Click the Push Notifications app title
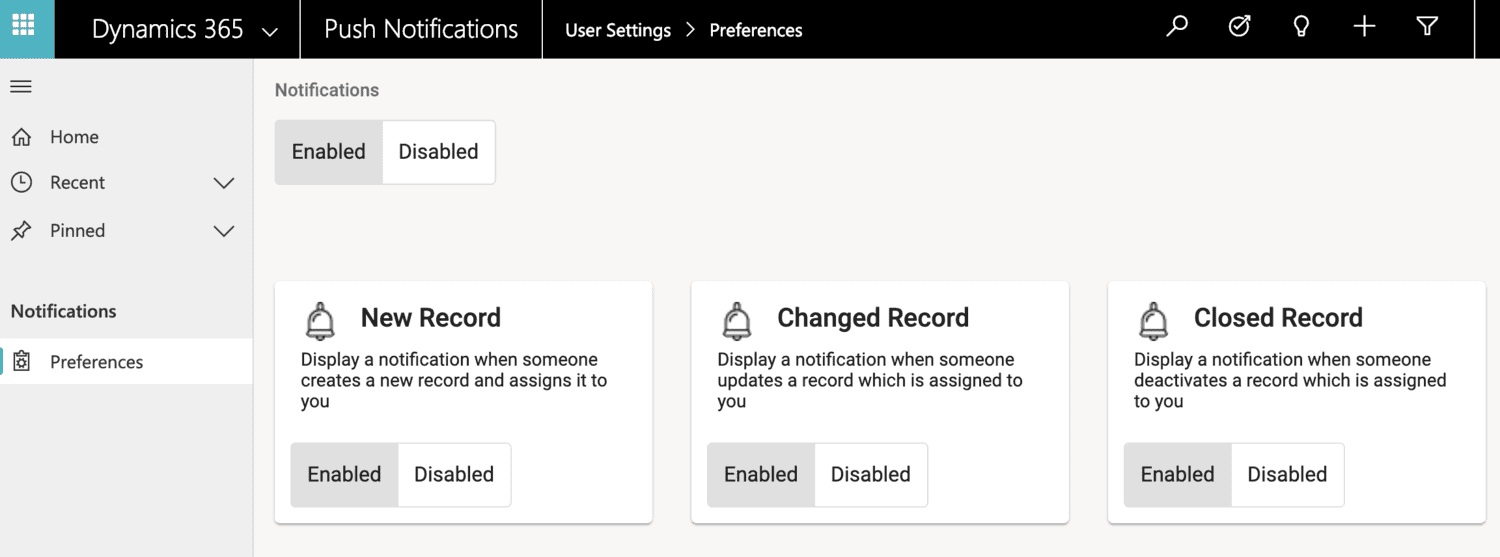The width and height of the screenshot is (1500, 557). (421, 29)
